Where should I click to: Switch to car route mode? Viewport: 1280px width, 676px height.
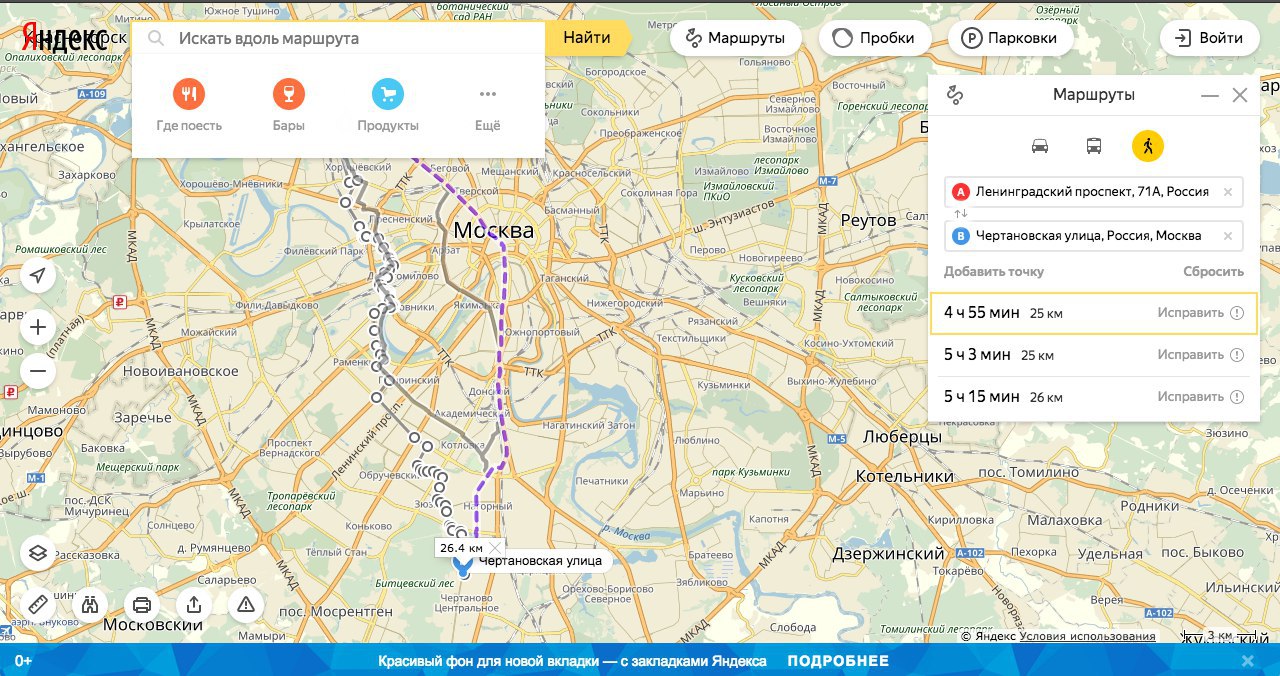click(x=1040, y=146)
